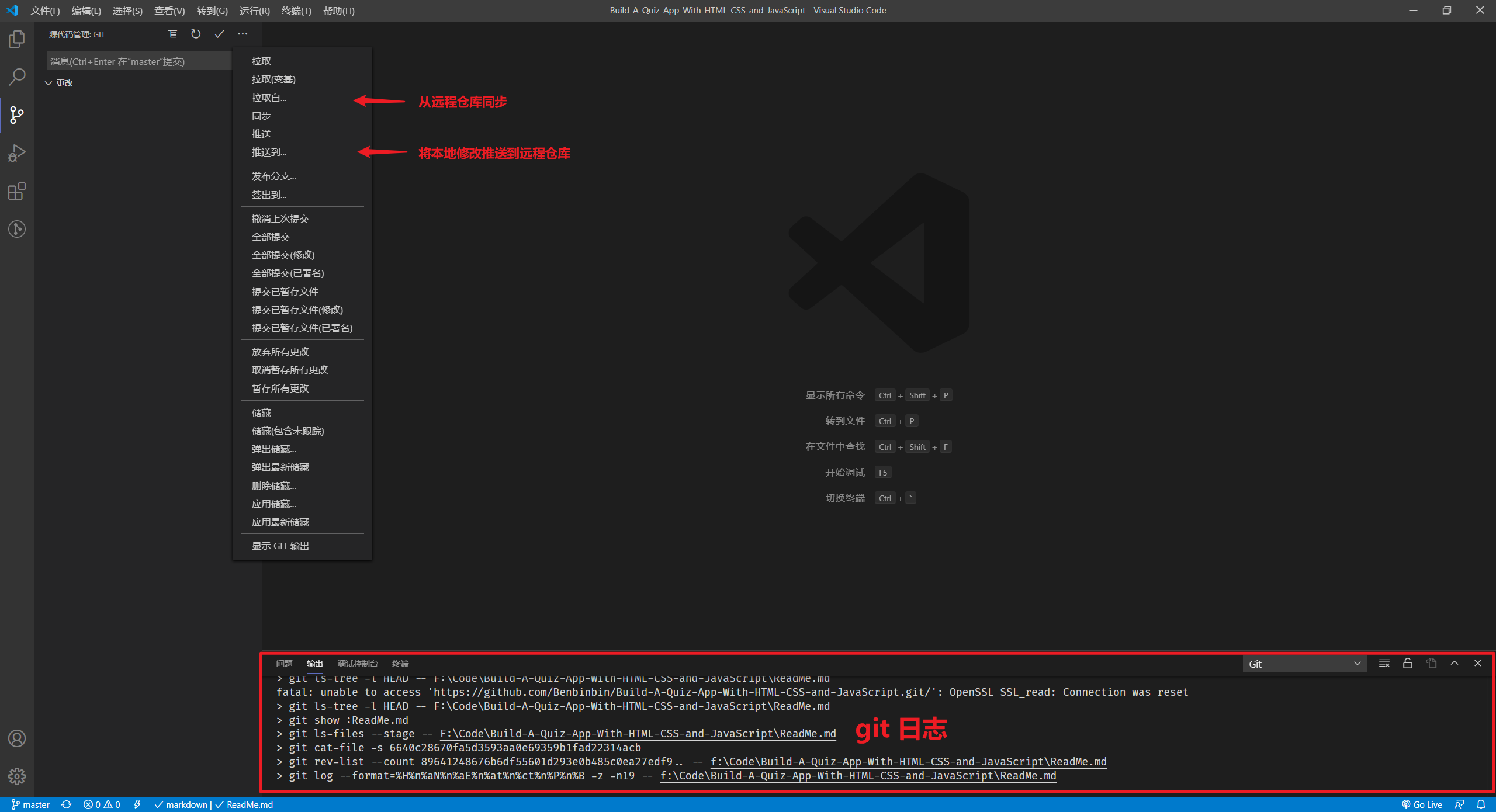Open the Extensions view

(x=17, y=191)
